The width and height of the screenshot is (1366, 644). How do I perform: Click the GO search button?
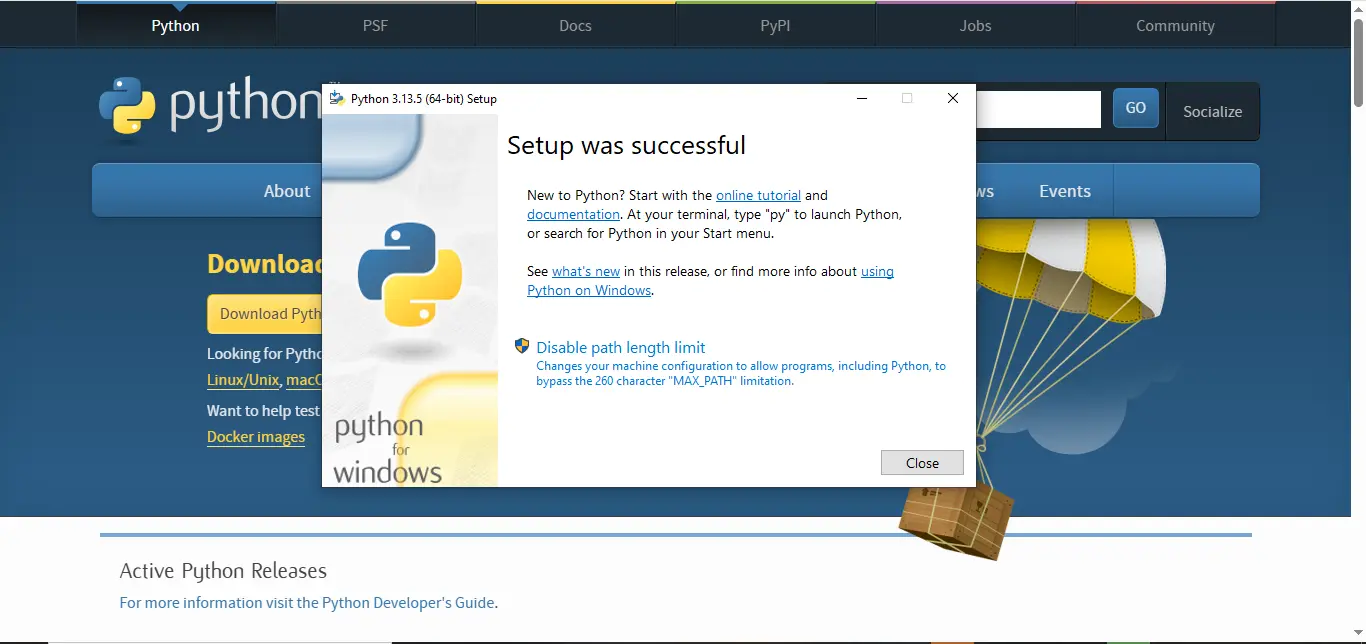(x=1136, y=108)
